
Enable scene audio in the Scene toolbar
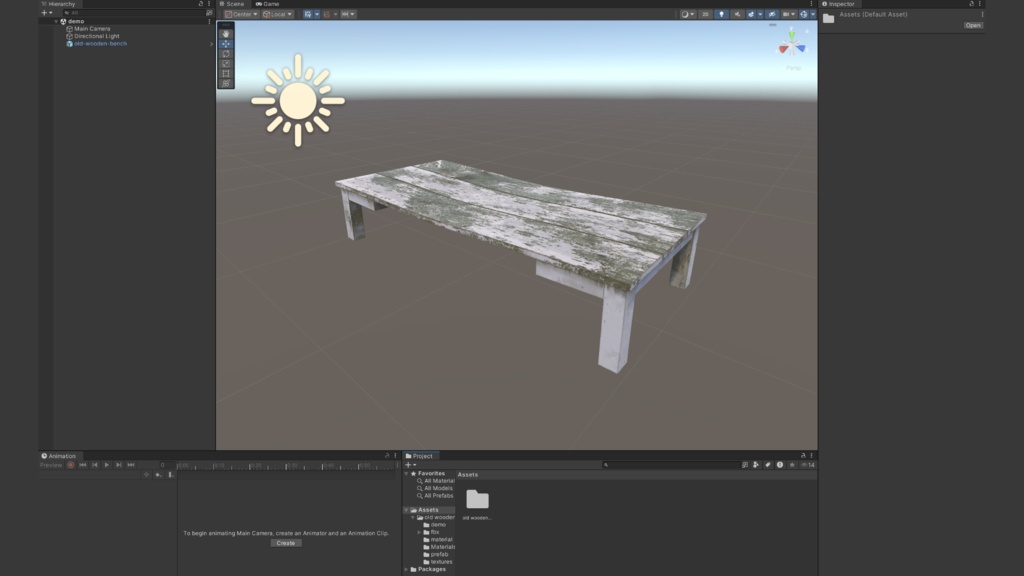[737, 14]
